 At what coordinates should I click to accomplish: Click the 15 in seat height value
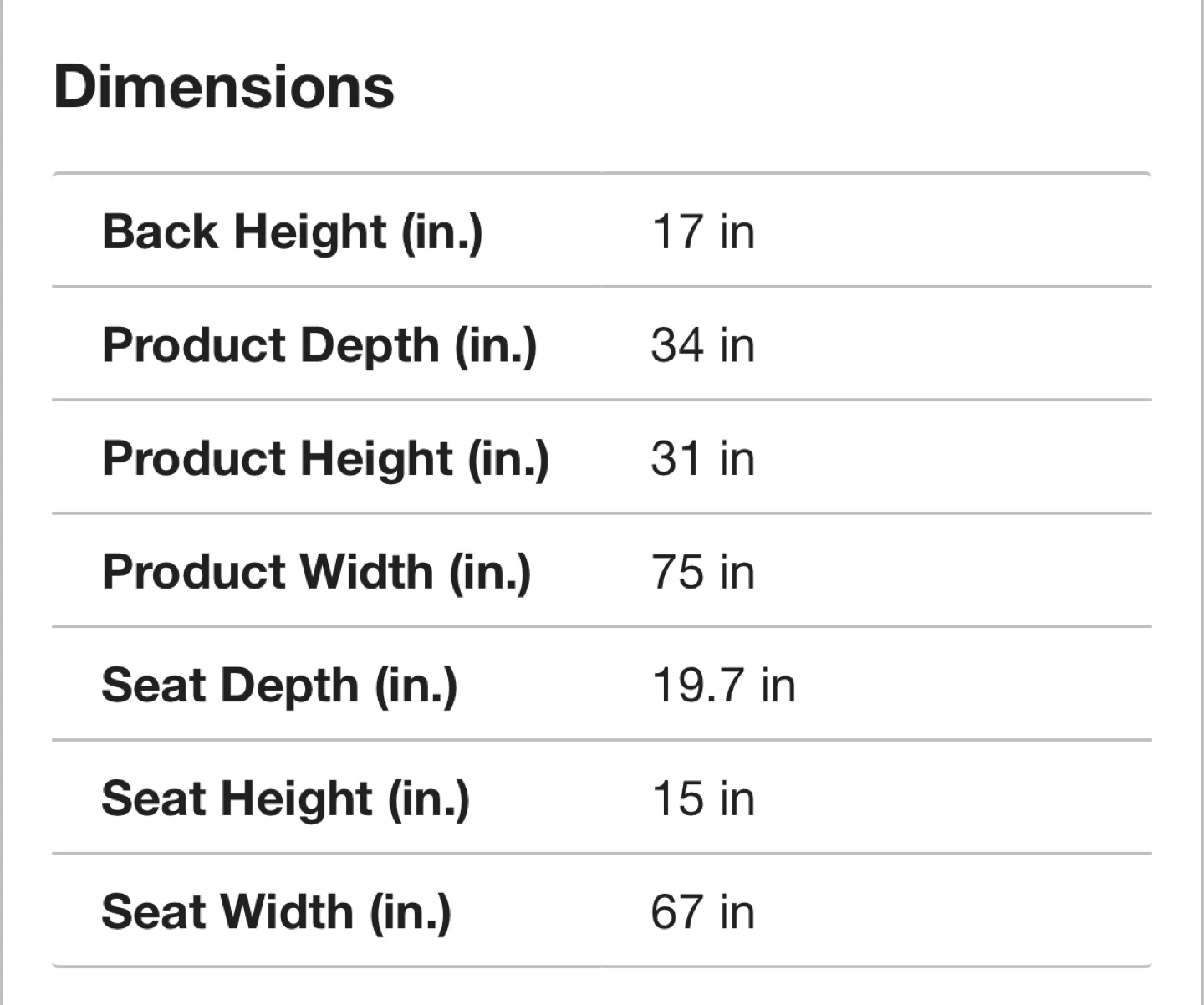(x=702, y=798)
